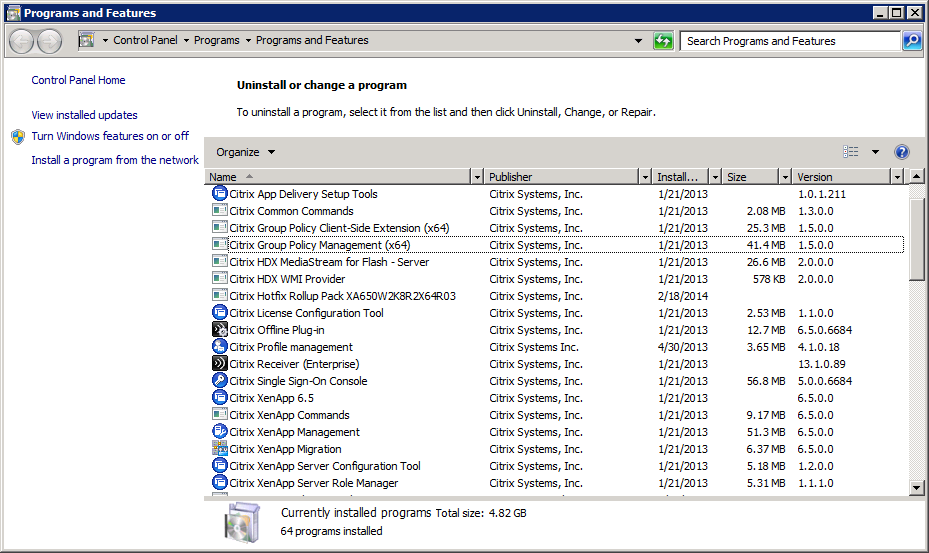Click Control Panel breadcrumb segment
The height and width of the screenshot is (553, 929).
point(145,41)
